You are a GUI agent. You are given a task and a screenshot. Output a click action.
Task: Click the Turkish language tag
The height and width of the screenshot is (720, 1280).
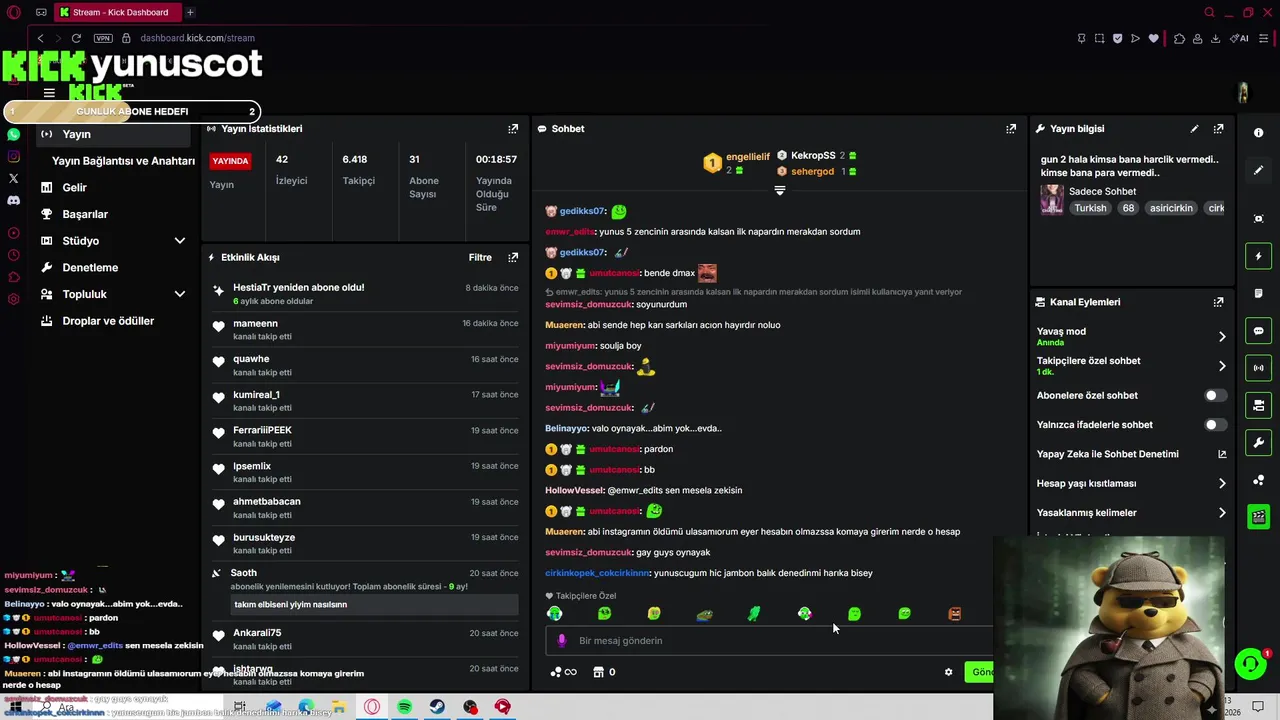tap(1090, 208)
